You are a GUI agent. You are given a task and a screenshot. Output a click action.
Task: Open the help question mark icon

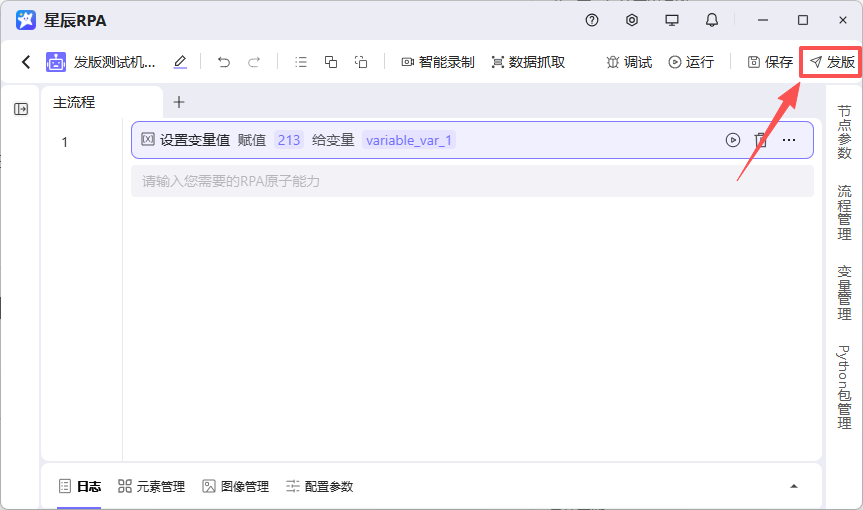click(592, 20)
